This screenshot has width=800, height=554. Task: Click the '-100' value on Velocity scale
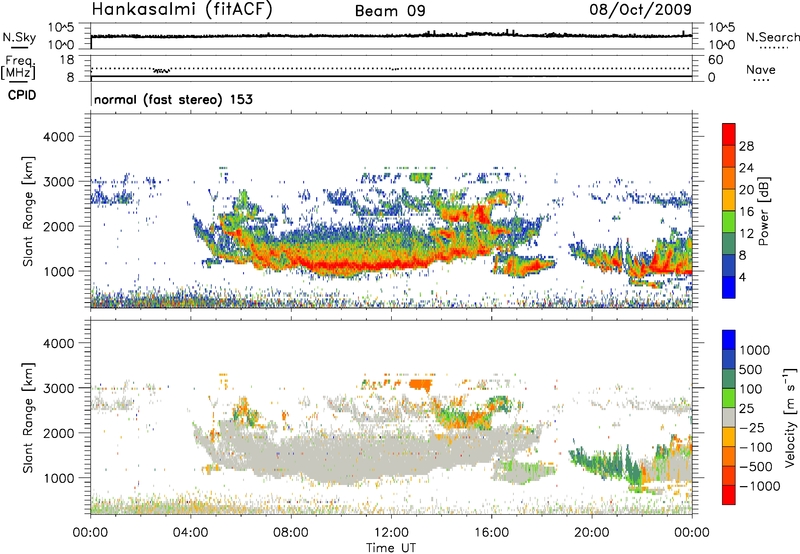click(756, 447)
